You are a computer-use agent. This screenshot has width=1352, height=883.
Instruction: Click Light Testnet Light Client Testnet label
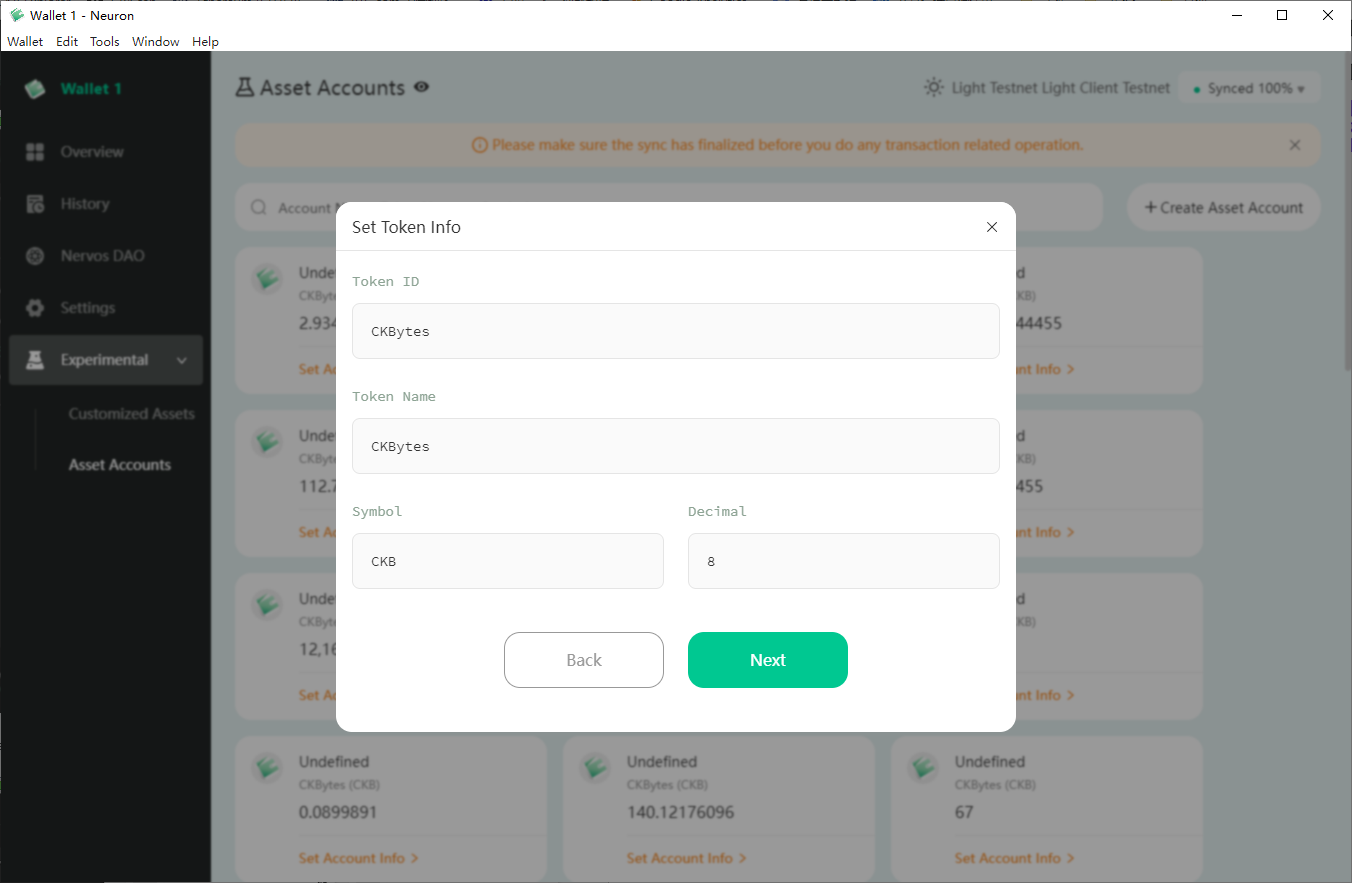[1061, 88]
